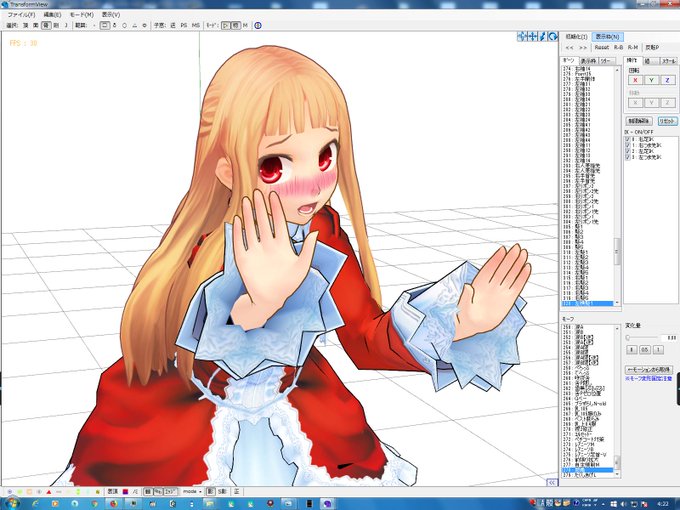Image resolution: width=680 pixels, height=510 pixels.
Task: Click the viewport pan cross-arrows icon
Action: coord(533,37)
